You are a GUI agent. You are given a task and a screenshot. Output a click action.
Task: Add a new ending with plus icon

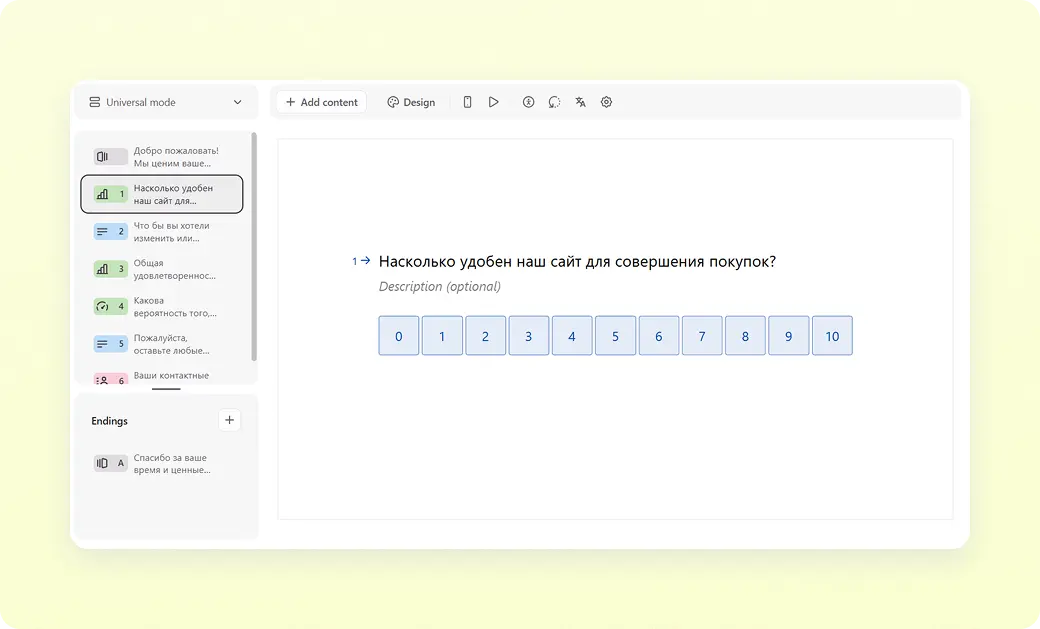[x=229, y=420]
